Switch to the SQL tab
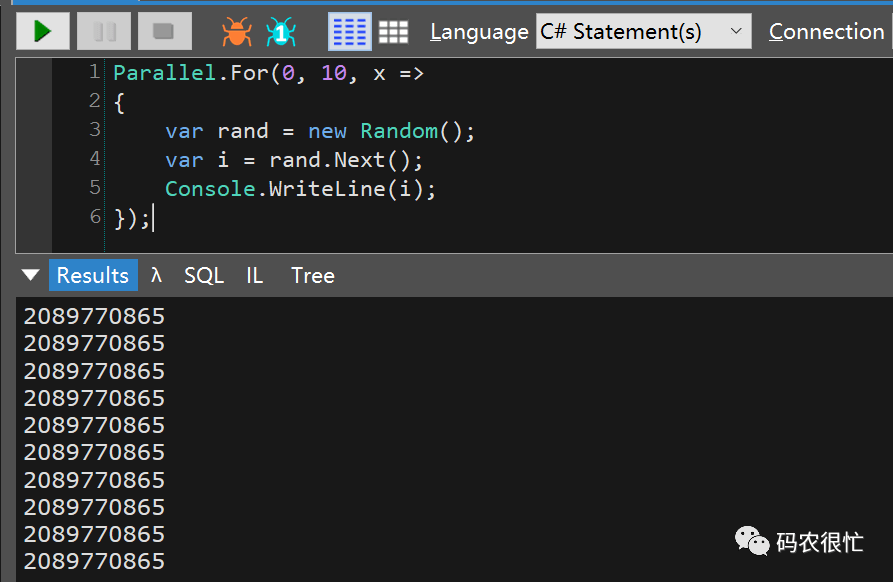 click(204, 275)
